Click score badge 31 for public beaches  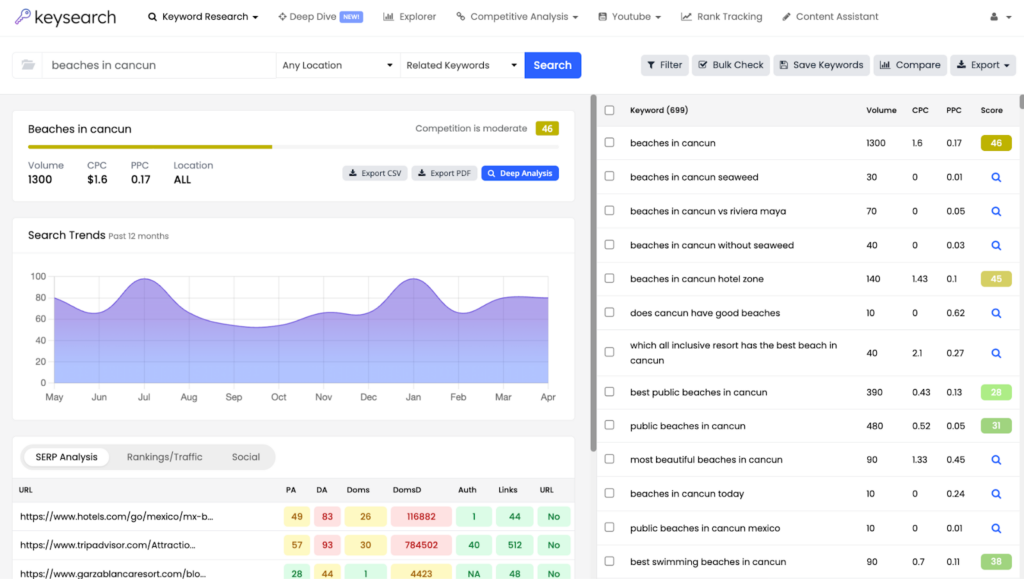click(996, 426)
